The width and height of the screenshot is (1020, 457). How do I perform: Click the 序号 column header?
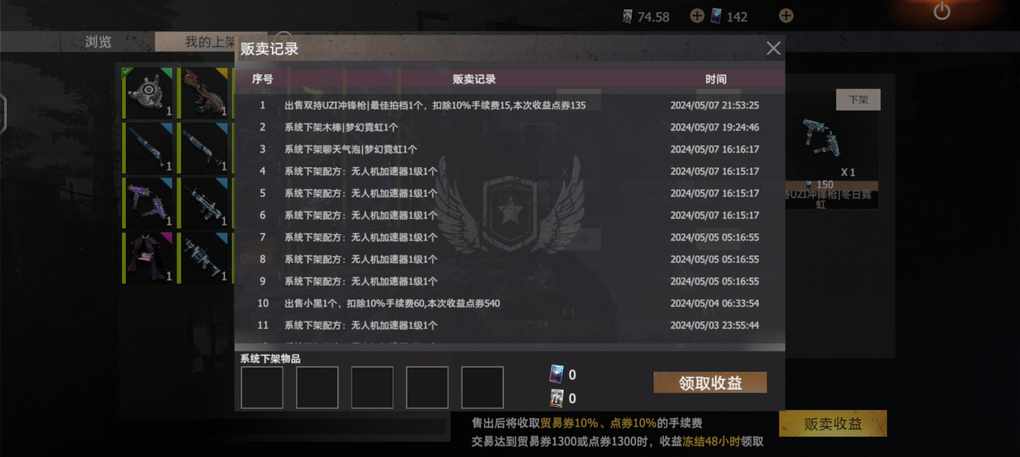(262, 79)
